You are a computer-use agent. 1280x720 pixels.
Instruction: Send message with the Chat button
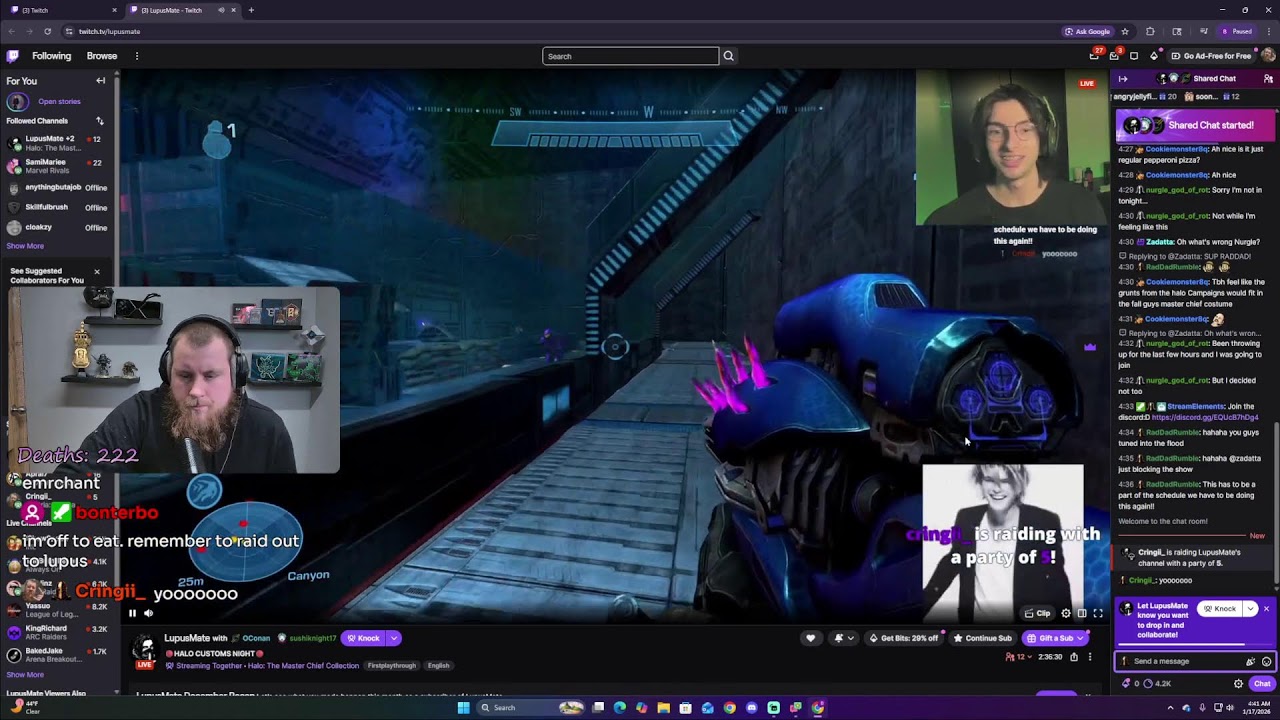(x=1262, y=684)
